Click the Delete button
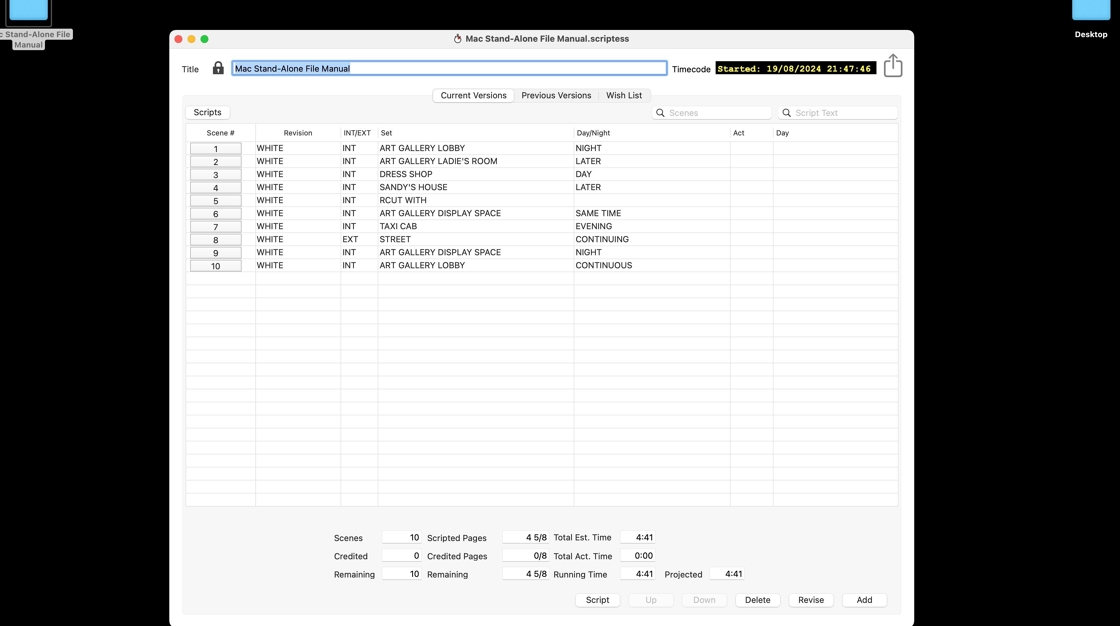The width and height of the screenshot is (1120, 626). [757, 600]
